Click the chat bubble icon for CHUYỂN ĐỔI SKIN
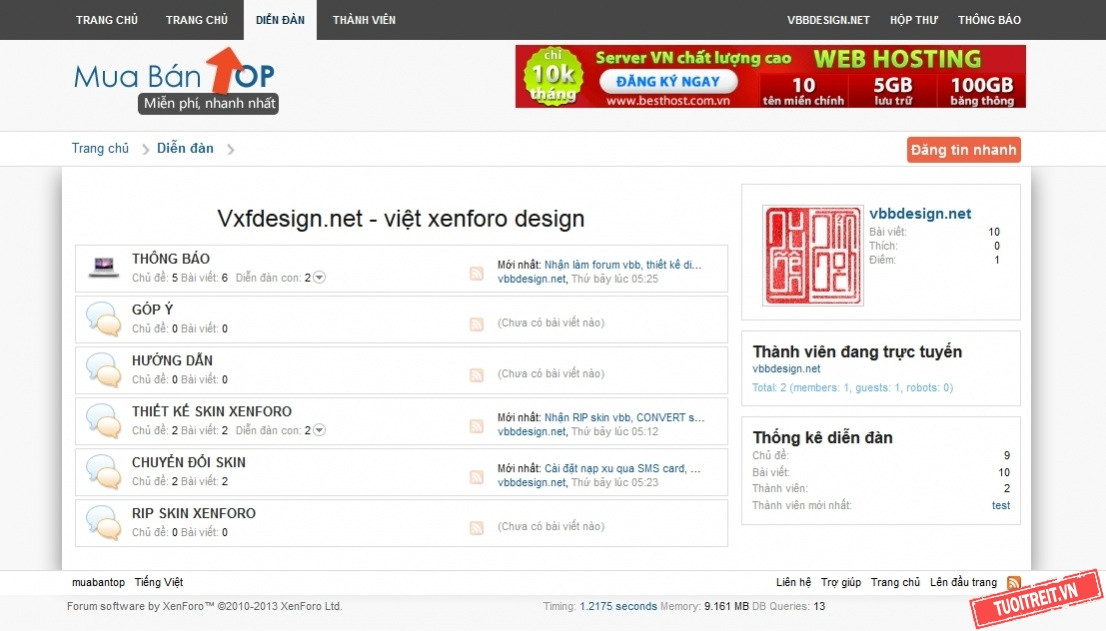 [103, 471]
